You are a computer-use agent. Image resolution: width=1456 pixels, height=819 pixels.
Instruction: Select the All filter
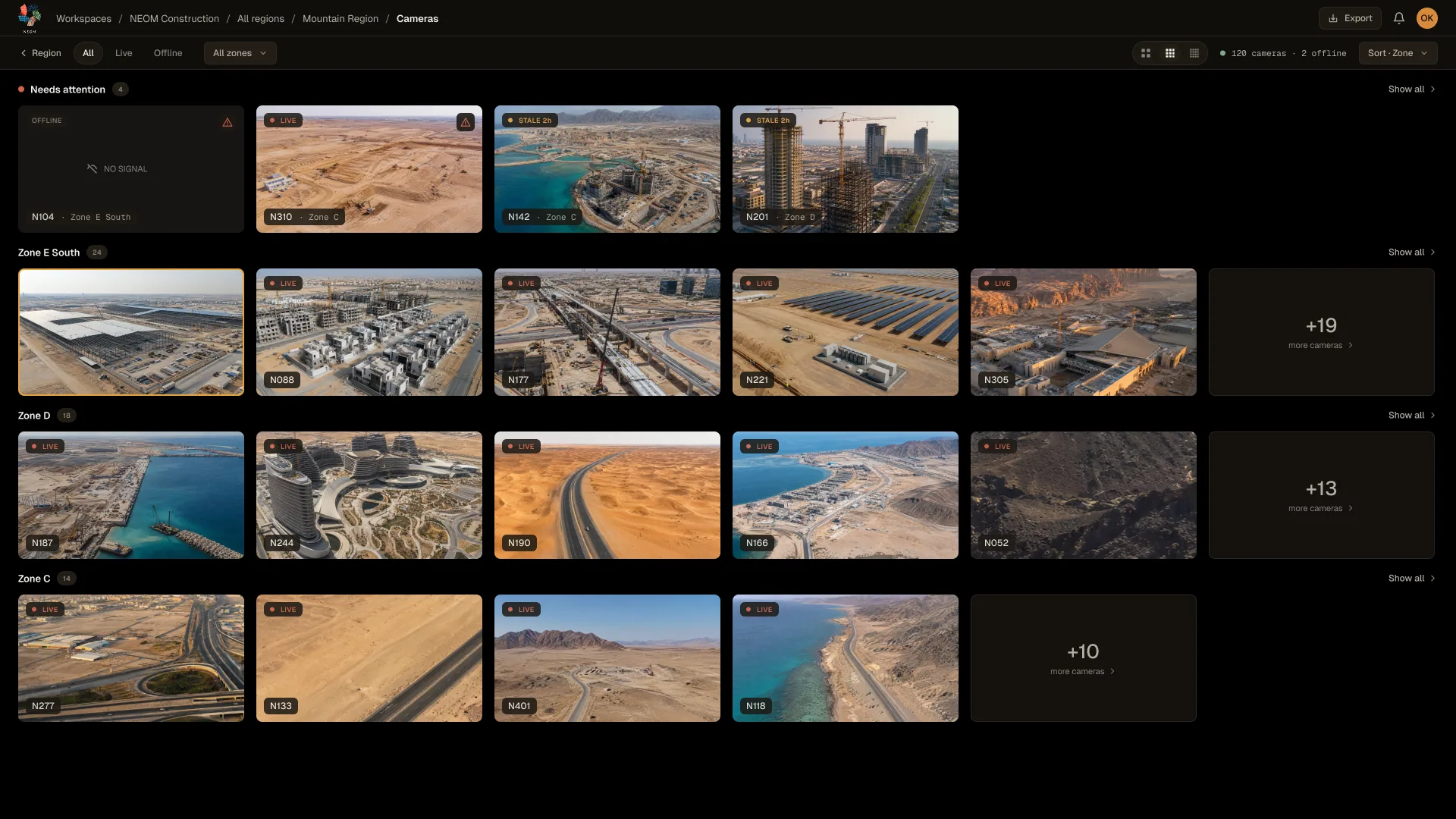(88, 53)
